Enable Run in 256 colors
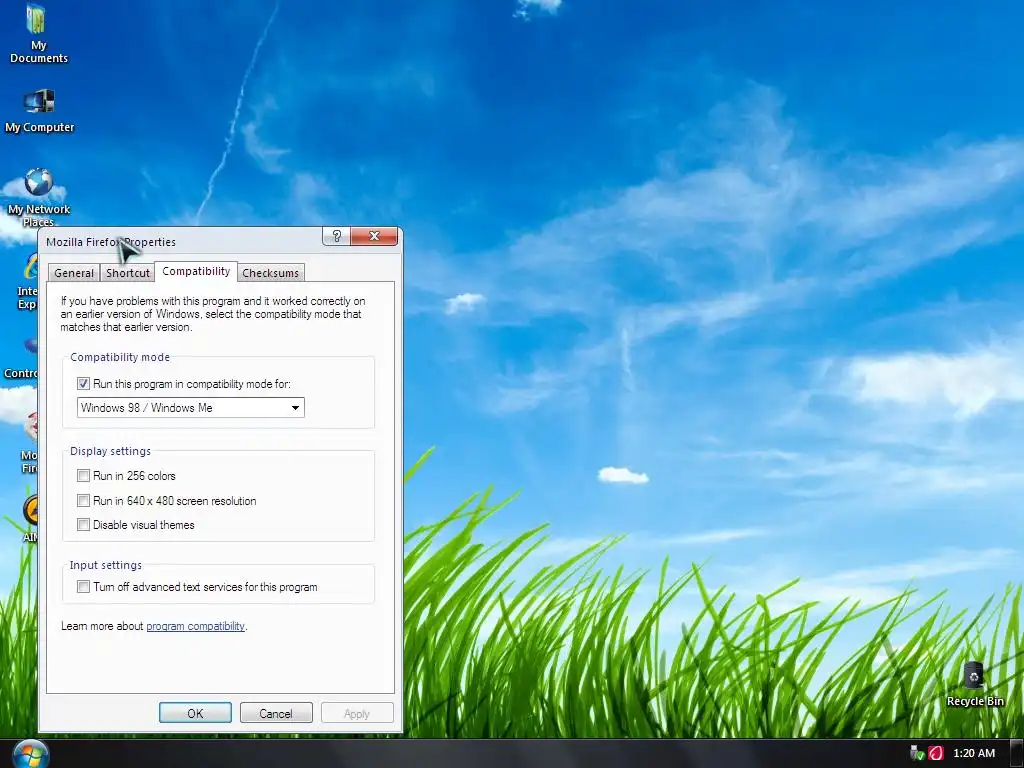Viewport: 1024px width, 768px height. (83, 475)
